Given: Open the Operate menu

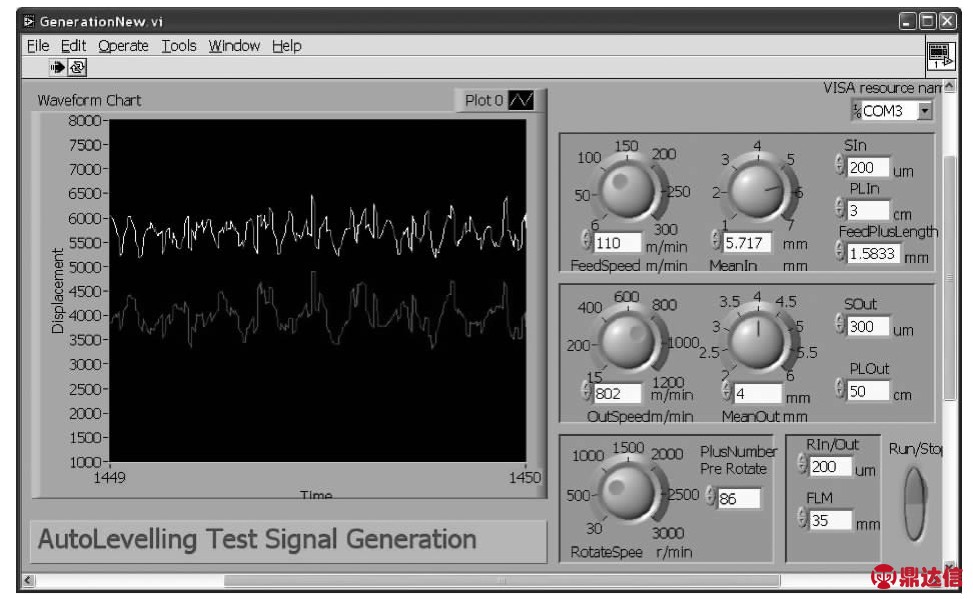Looking at the screenshot, I should (123, 46).
